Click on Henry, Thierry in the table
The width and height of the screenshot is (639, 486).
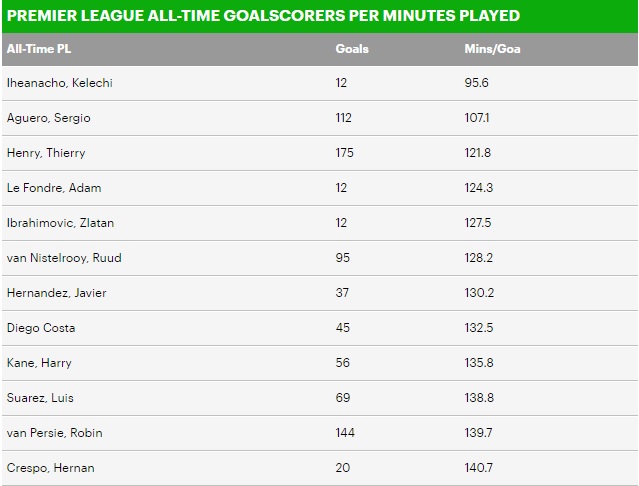click(x=46, y=153)
